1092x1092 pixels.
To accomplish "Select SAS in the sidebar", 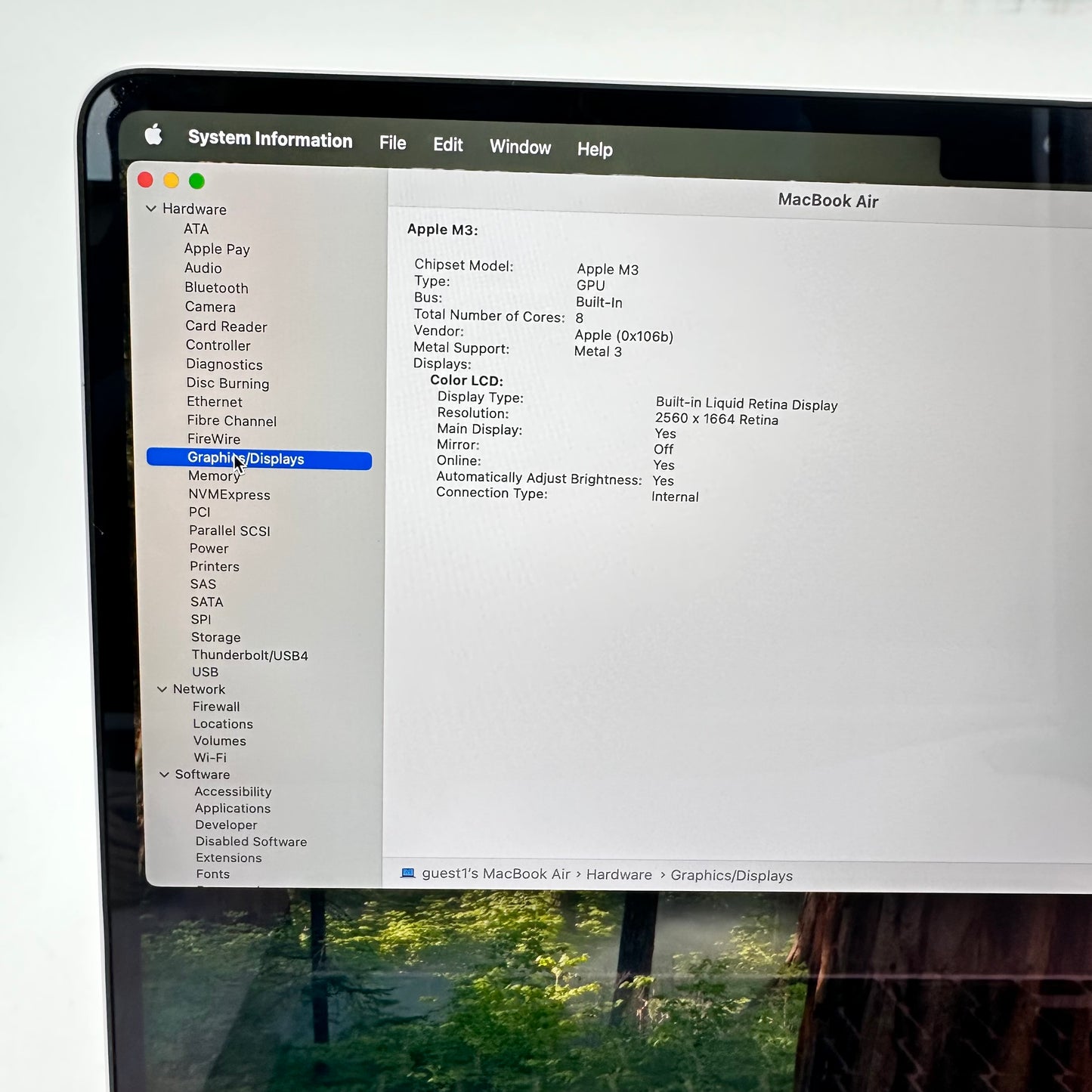I will pos(203,584).
